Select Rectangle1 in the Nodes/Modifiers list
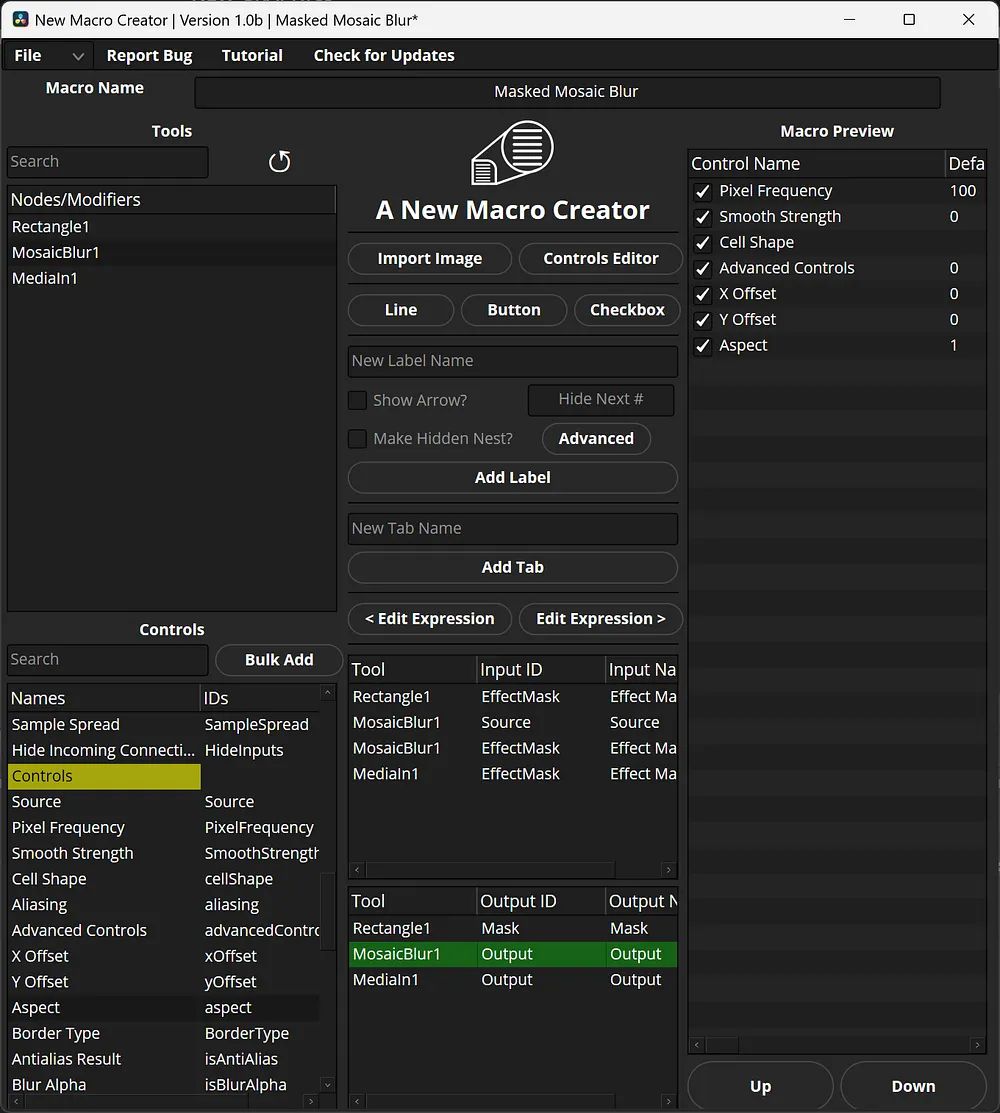Image resolution: width=1000 pixels, height=1113 pixels. point(171,227)
